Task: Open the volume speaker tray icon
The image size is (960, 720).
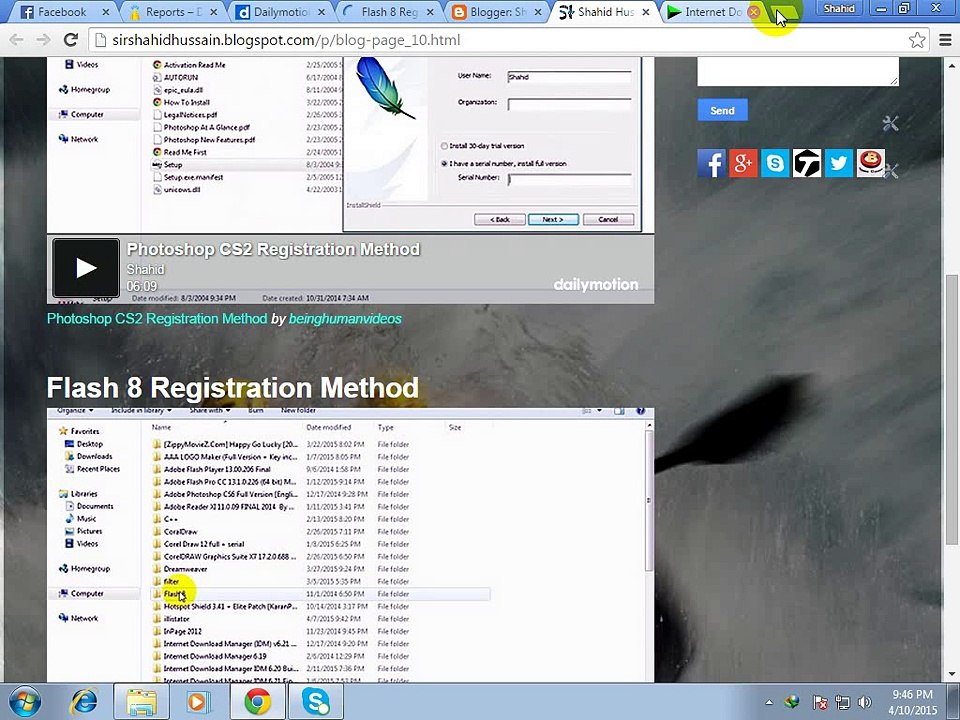Action: [x=864, y=702]
